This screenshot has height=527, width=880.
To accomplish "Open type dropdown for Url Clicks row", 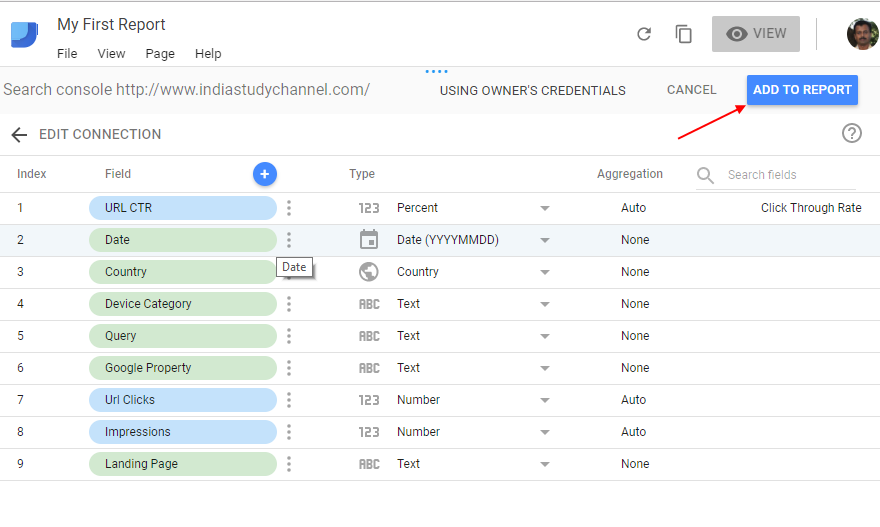I will pyautogui.click(x=545, y=400).
